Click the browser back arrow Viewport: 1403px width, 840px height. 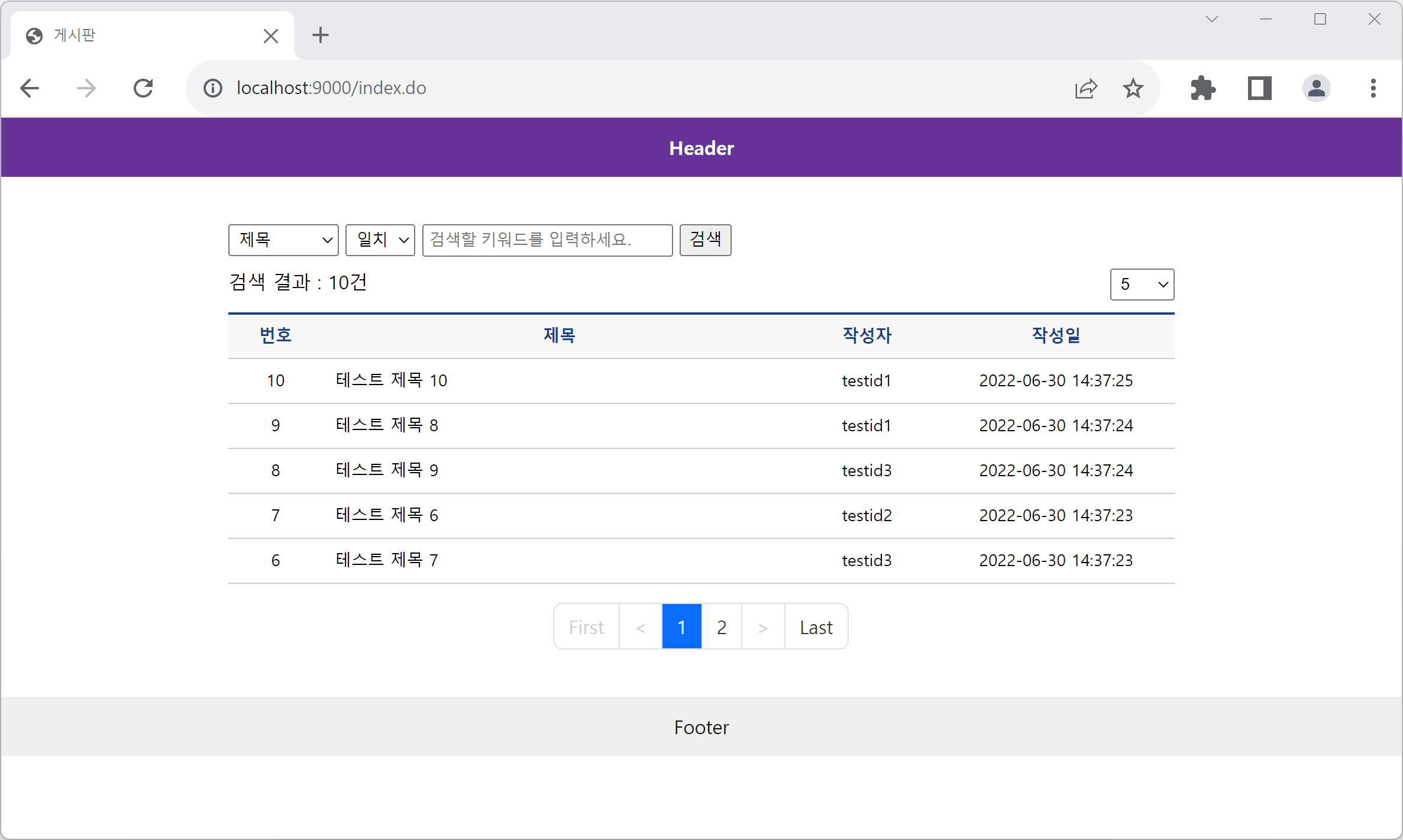pos(30,89)
